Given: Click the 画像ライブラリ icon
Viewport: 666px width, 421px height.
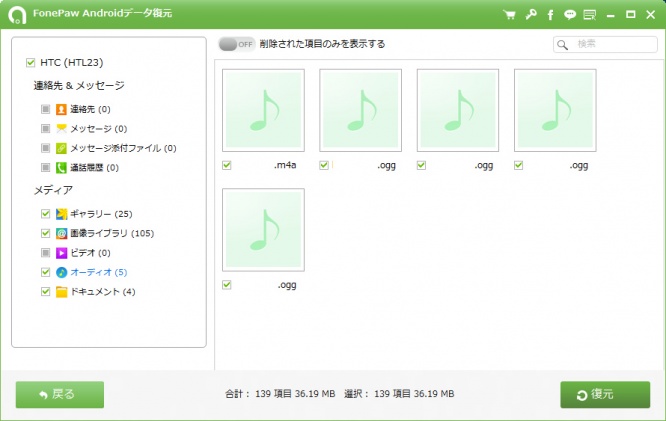Looking at the screenshot, I should point(61,233).
